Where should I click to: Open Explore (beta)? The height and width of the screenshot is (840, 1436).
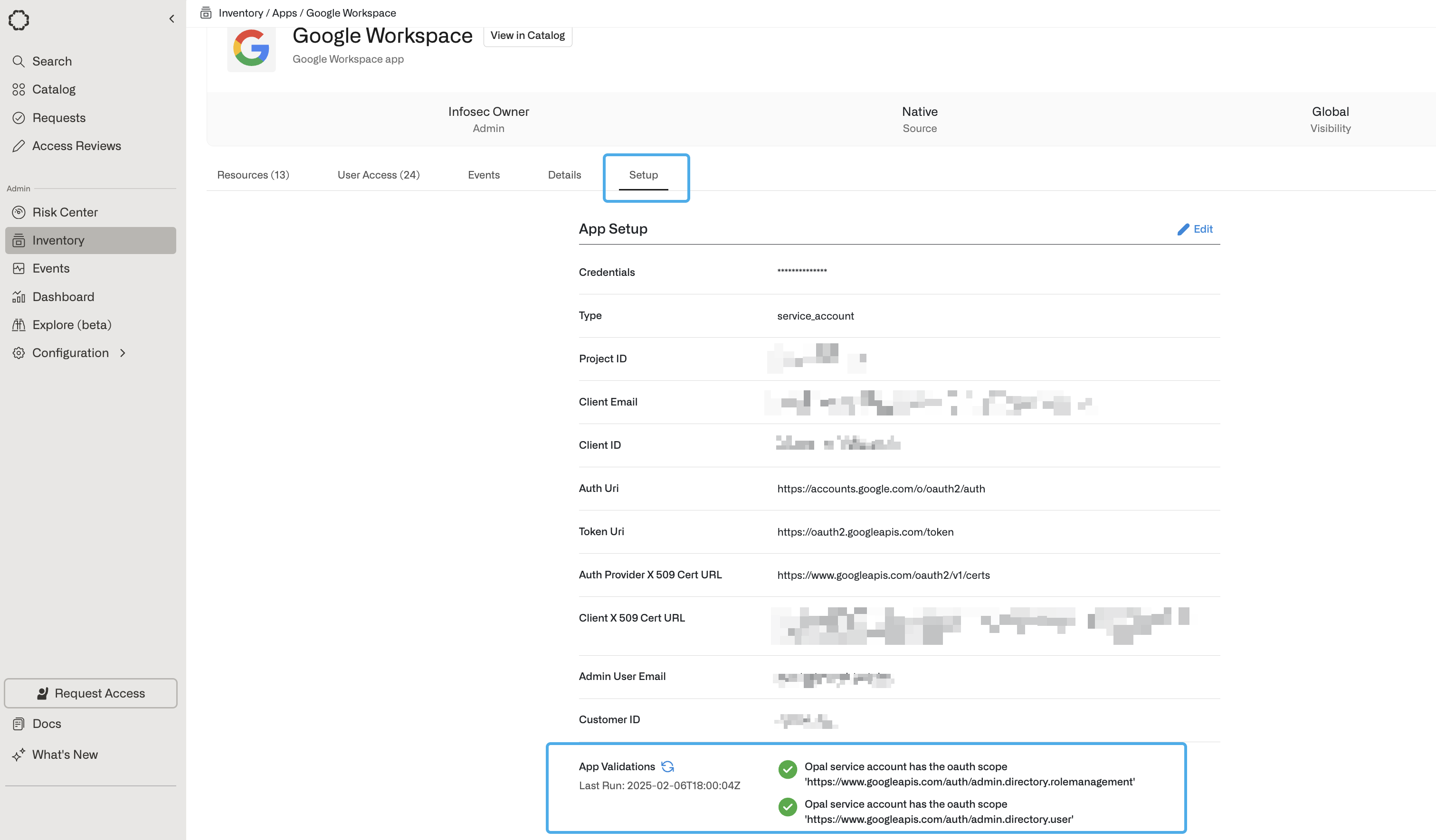[72, 325]
